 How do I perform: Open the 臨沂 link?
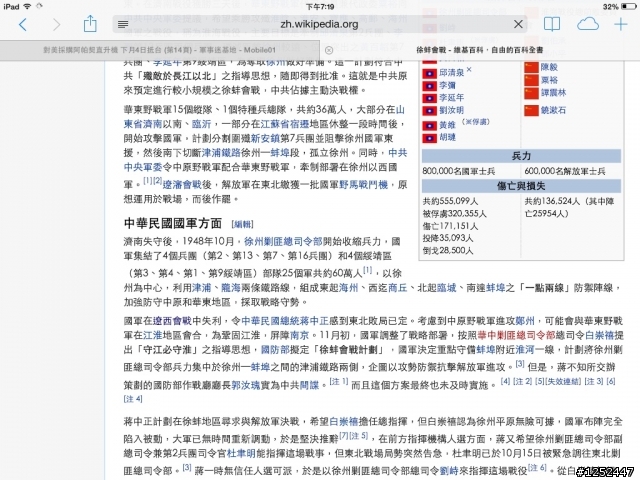(201, 124)
